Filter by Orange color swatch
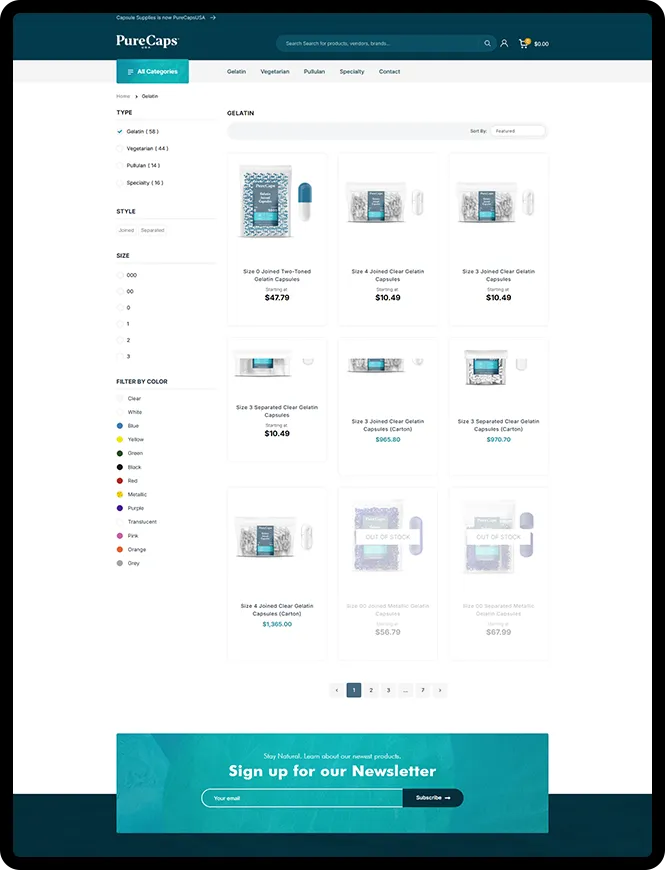This screenshot has height=870, width=665. tap(120, 549)
